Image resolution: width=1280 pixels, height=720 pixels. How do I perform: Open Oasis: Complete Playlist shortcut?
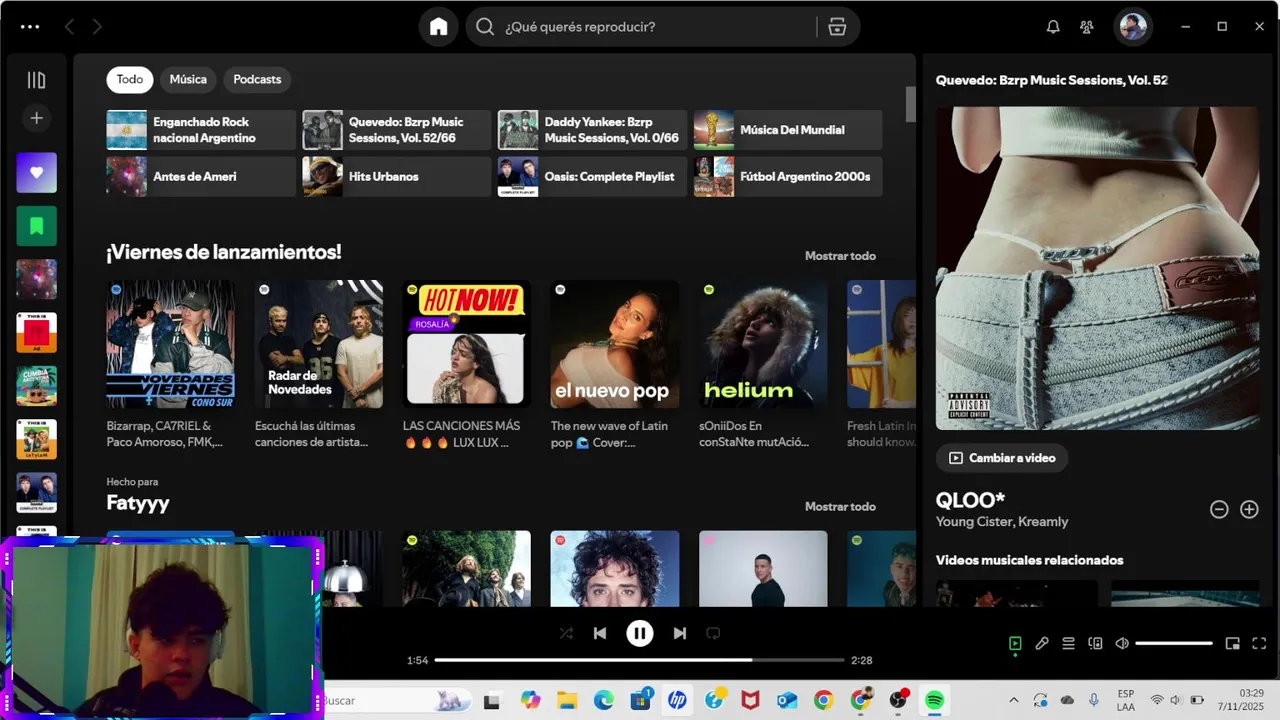593,177
